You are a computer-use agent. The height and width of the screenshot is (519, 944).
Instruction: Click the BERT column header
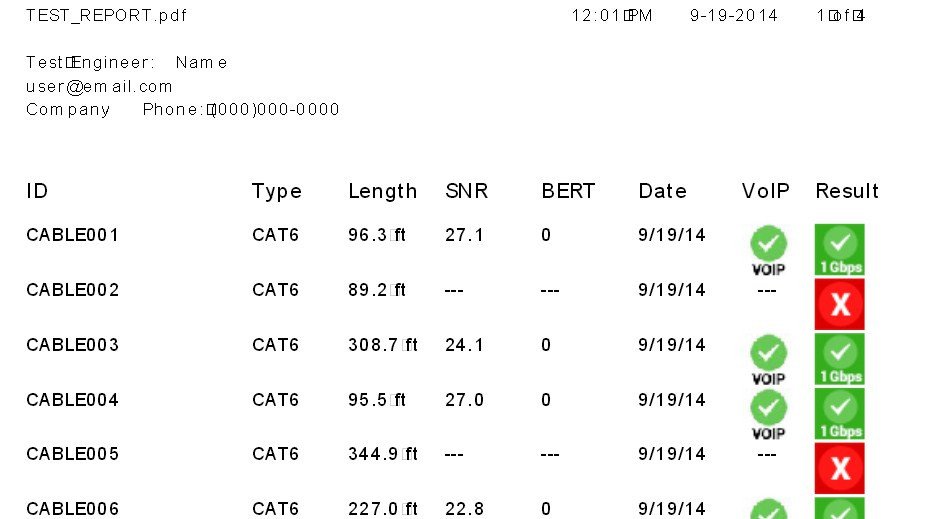[x=568, y=191]
